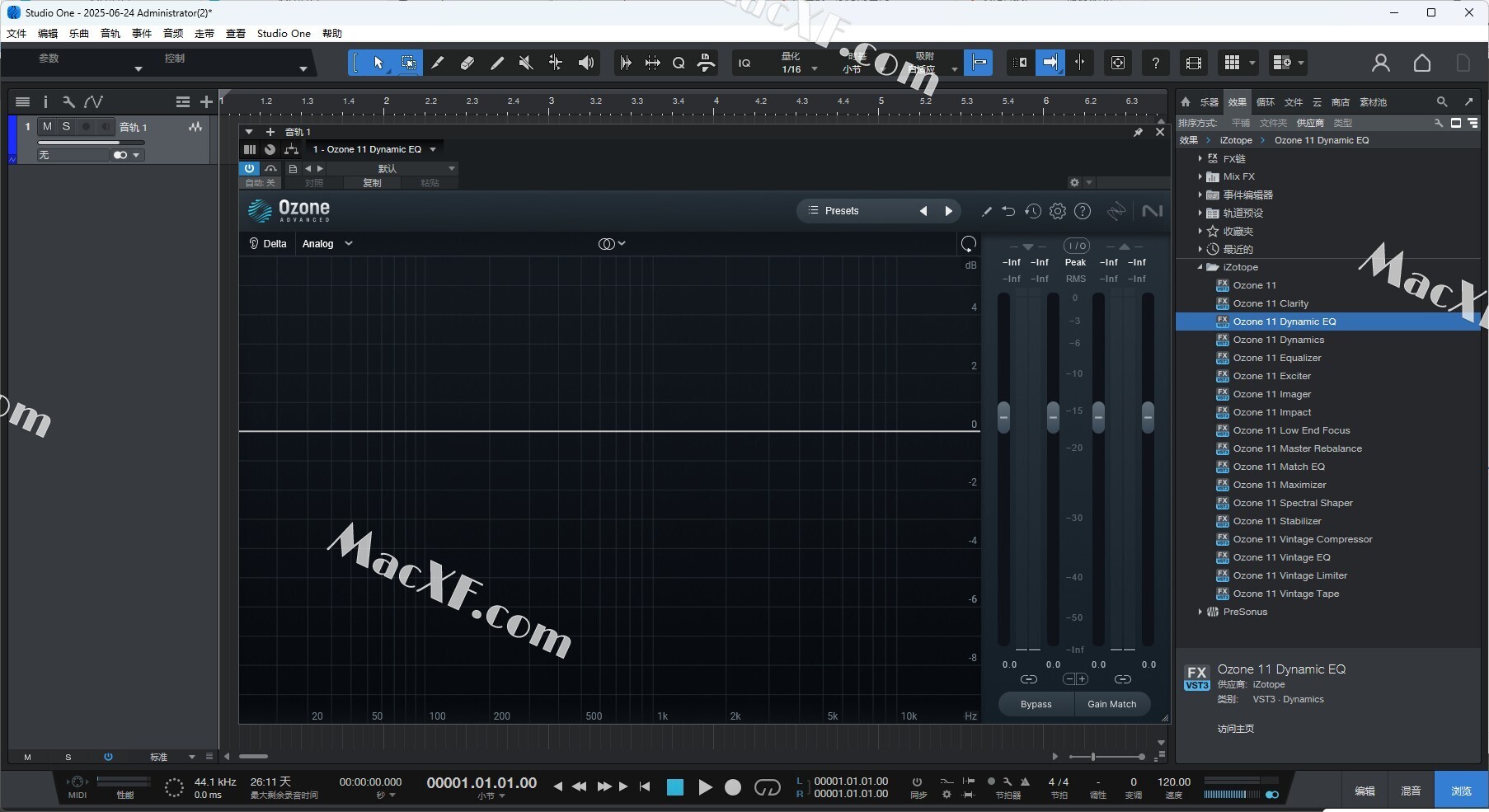Choose the Split (knife) tool
Image resolution: width=1489 pixels, height=812 pixels.
pos(438,63)
